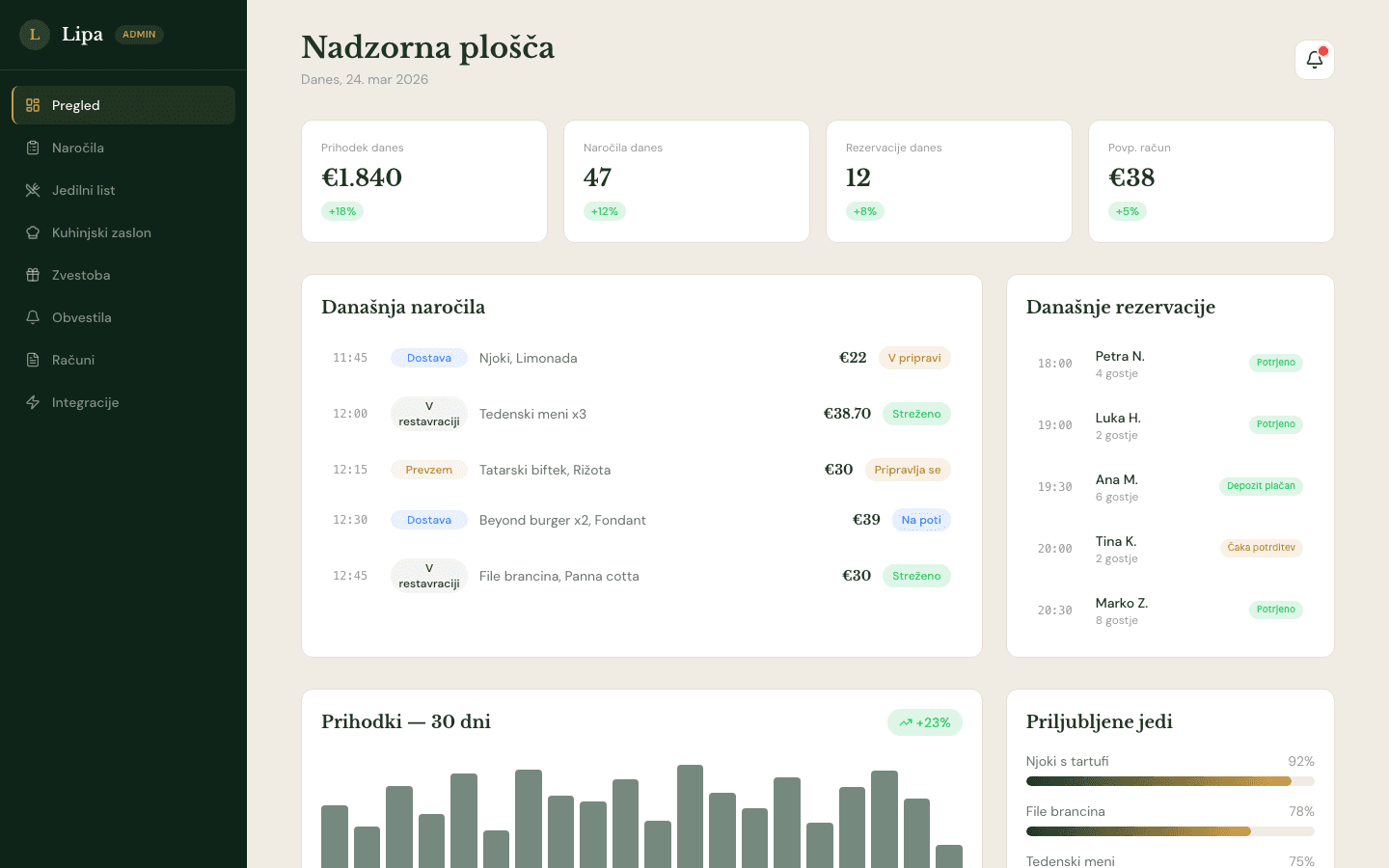
Task: Go to Jedilni list section
Action: coord(123,190)
